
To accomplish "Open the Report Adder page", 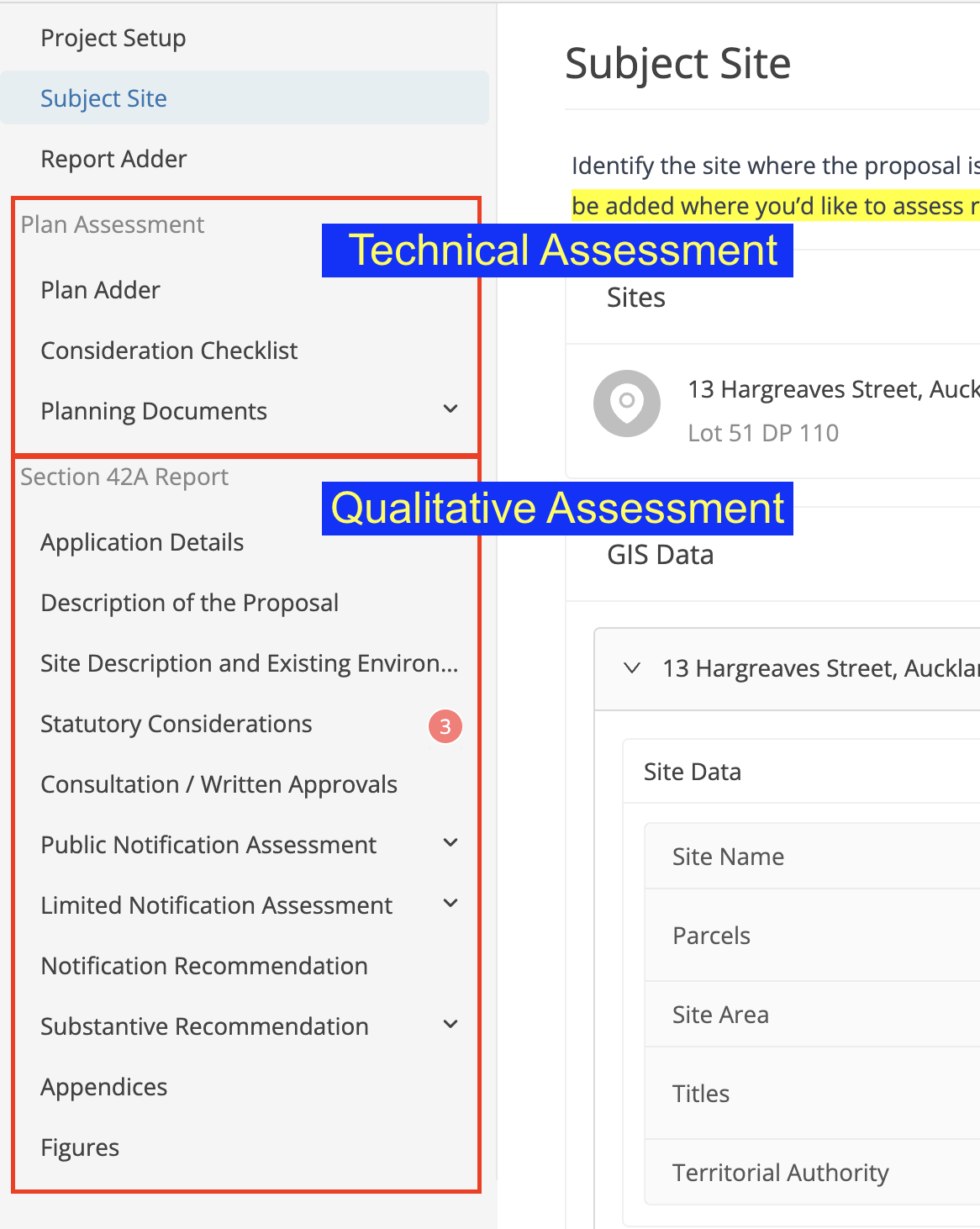I will (x=113, y=159).
